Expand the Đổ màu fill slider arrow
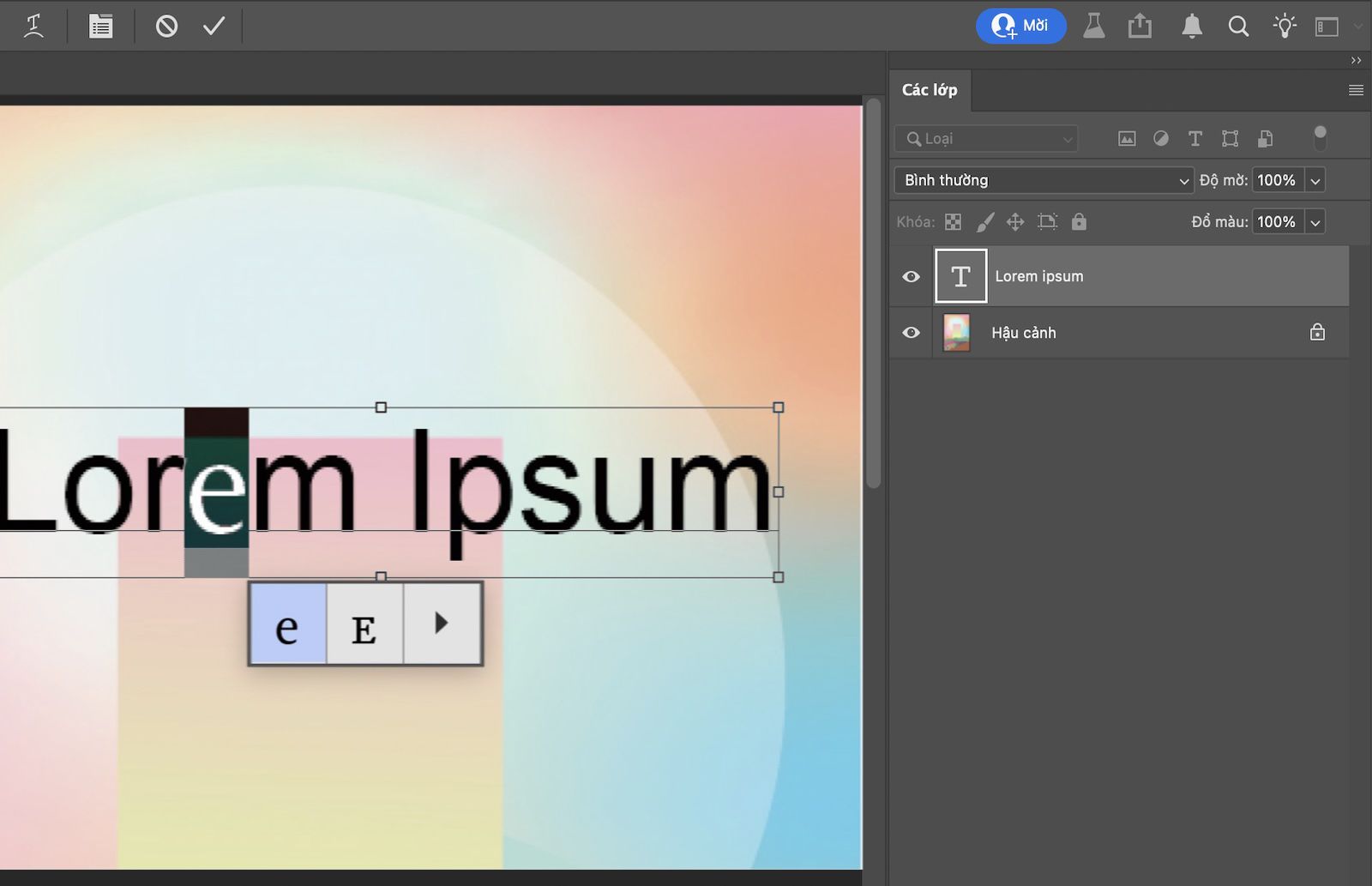The height and width of the screenshot is (886, 1372). (x=1315, y=221)
